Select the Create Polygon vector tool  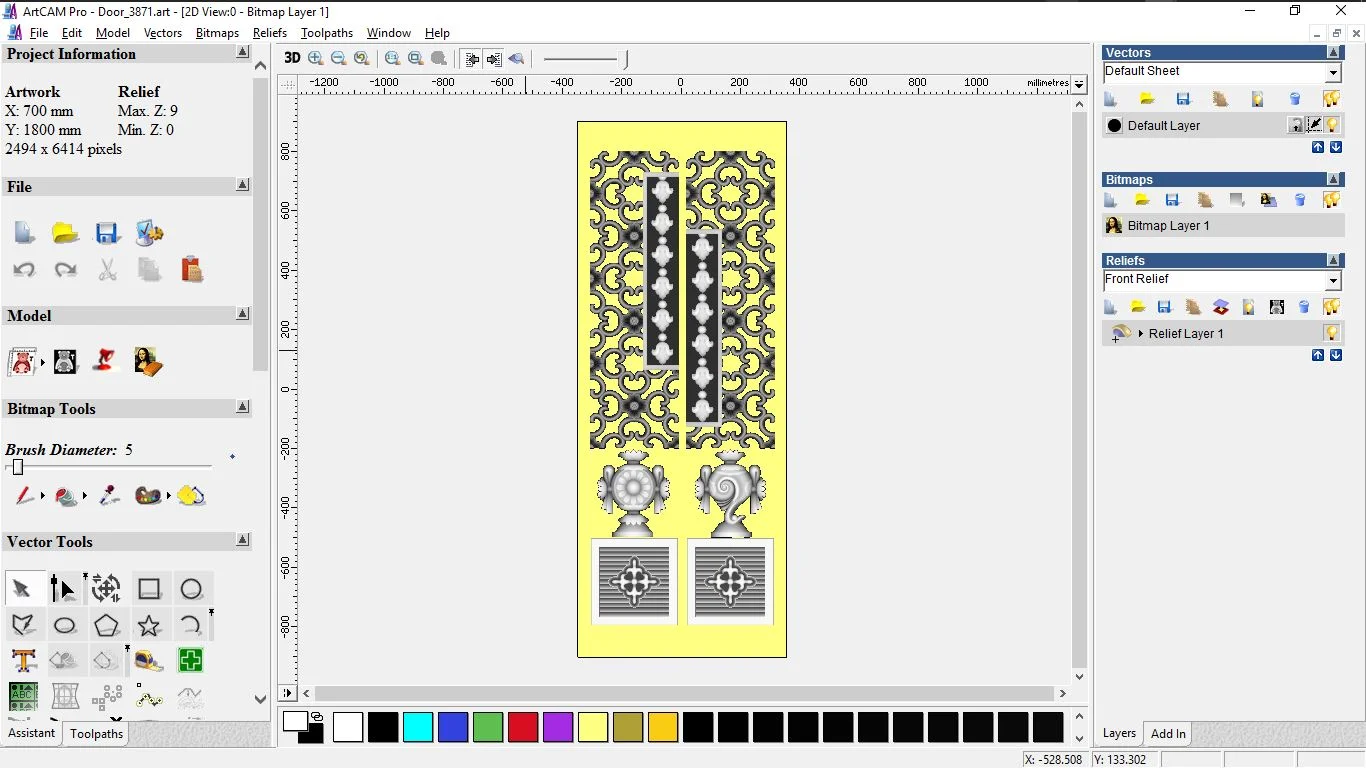tap(106, 626)
